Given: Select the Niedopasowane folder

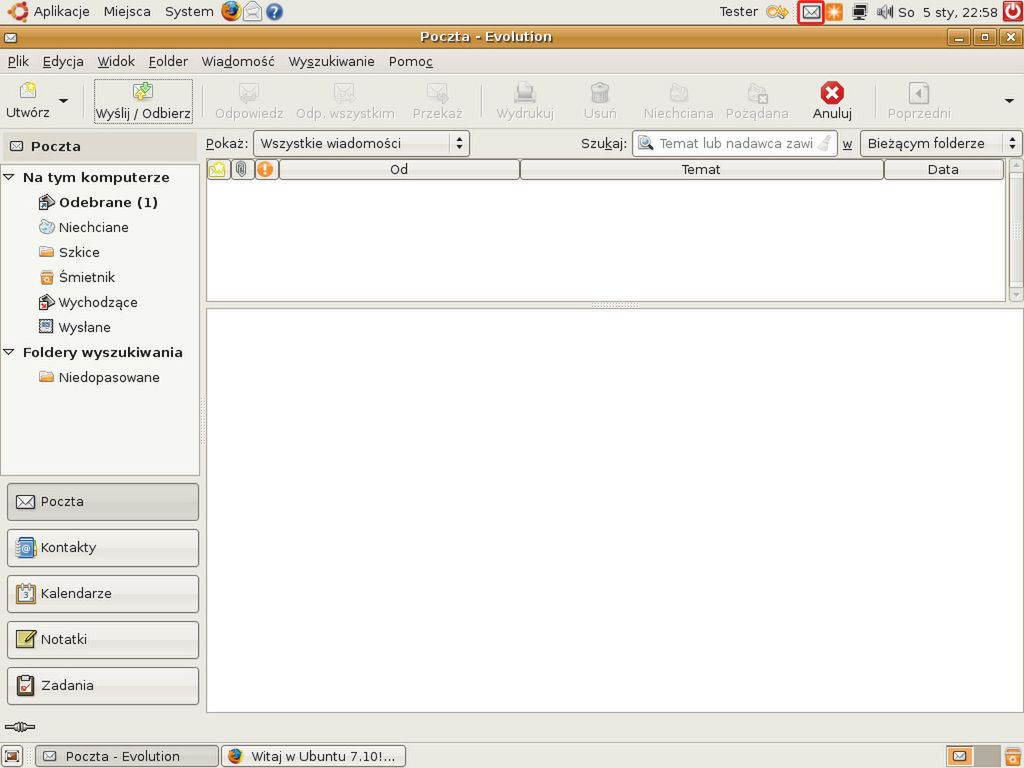Looking at the screenshot, I should point(108,377).
